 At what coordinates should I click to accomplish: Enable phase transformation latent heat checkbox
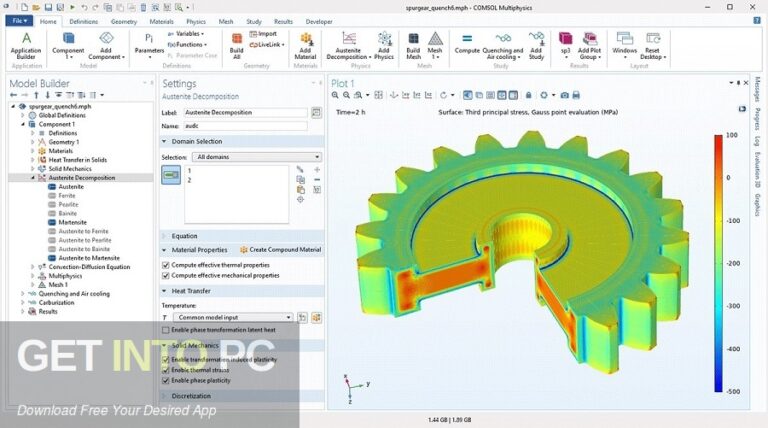(166, 330)
